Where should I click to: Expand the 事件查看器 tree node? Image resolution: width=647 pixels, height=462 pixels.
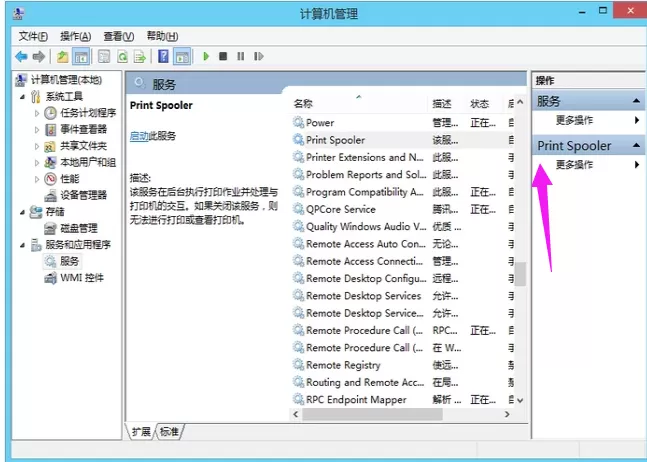click(37, 130)
